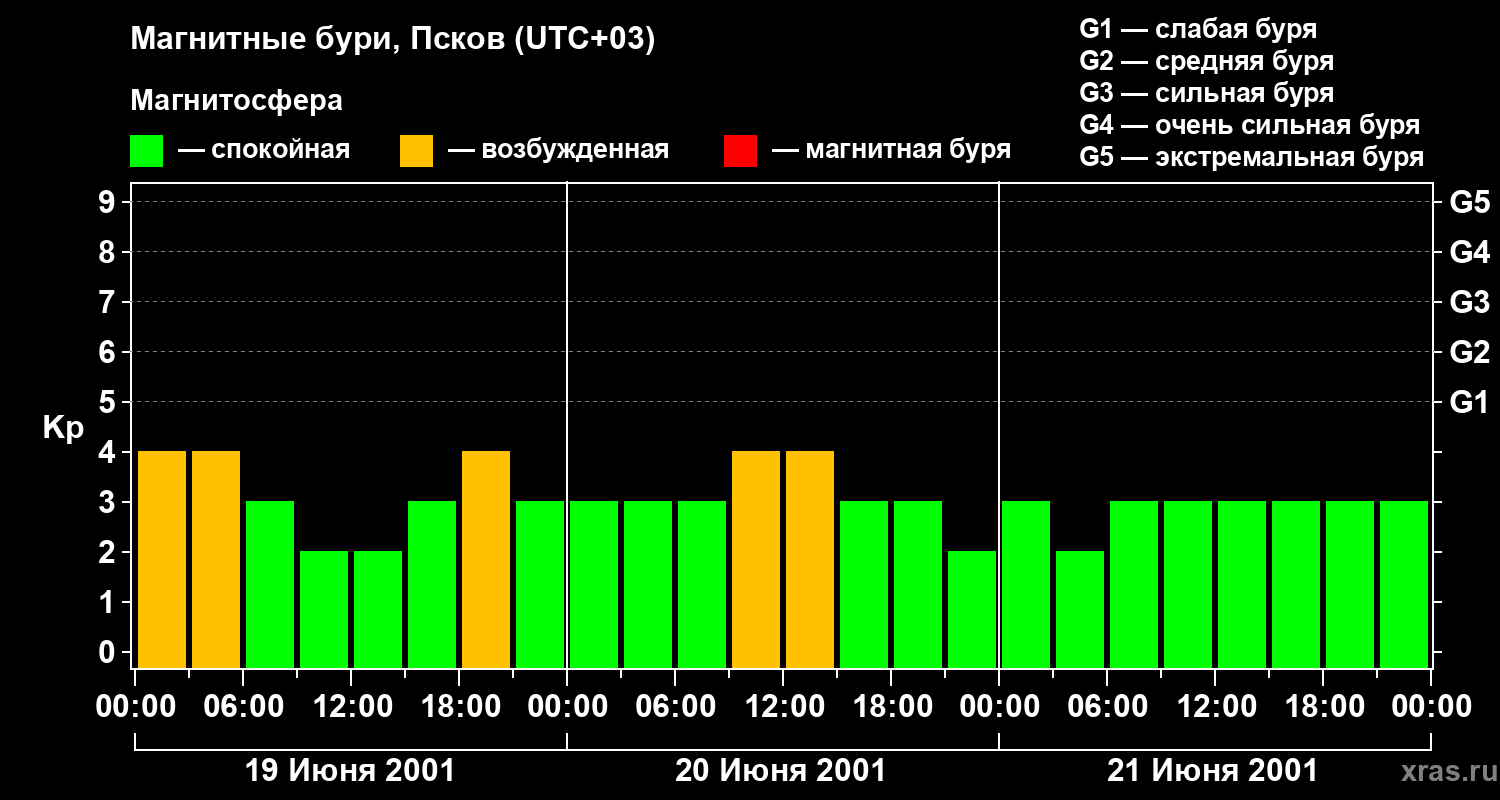The height and width of the screenshot is (800, 1500).
Task: Click the '5' label on the Kp axis
Action: 109,402
